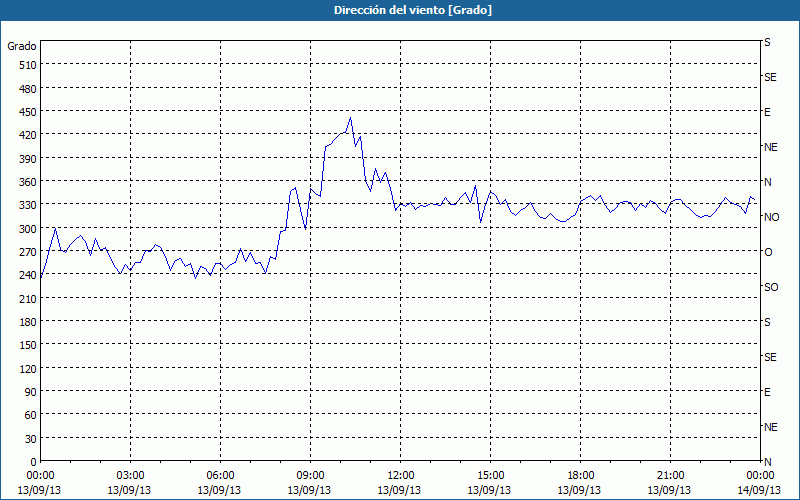Screen dimensions: 800x500
Task: Select the "SO" compass direction label
Action: (771, 287)
